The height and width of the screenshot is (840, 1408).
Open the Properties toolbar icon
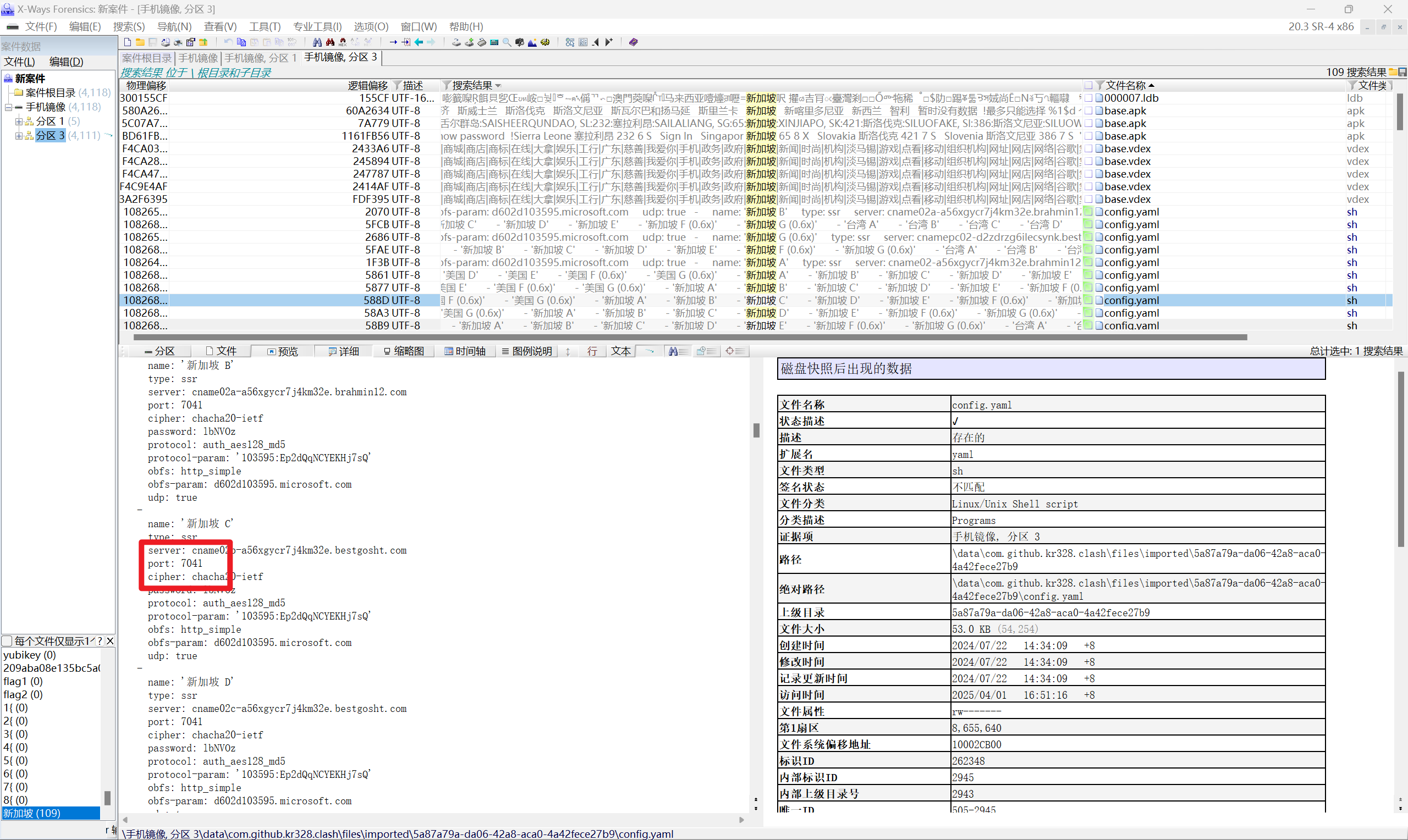click(x=191, y=42)
